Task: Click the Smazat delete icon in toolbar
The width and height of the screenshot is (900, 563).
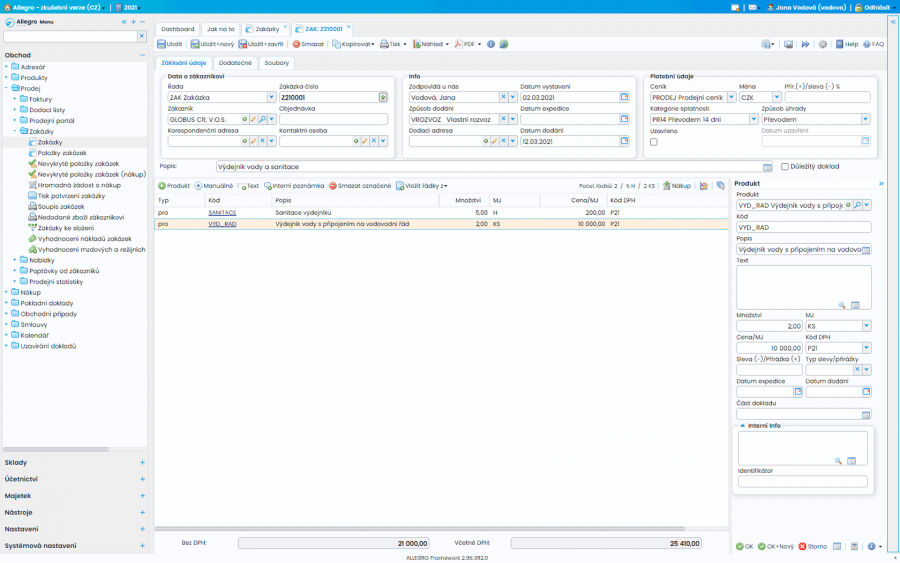Action: click(296, 44)
